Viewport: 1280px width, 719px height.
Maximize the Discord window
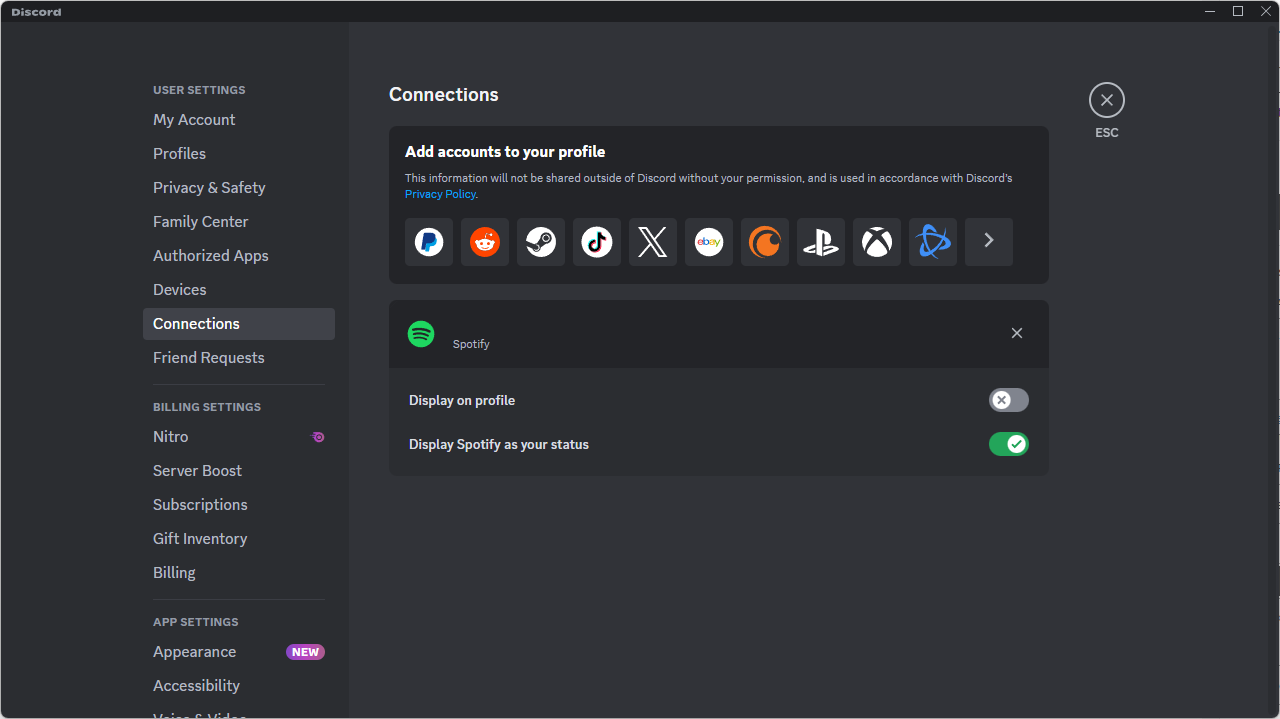1238,11
